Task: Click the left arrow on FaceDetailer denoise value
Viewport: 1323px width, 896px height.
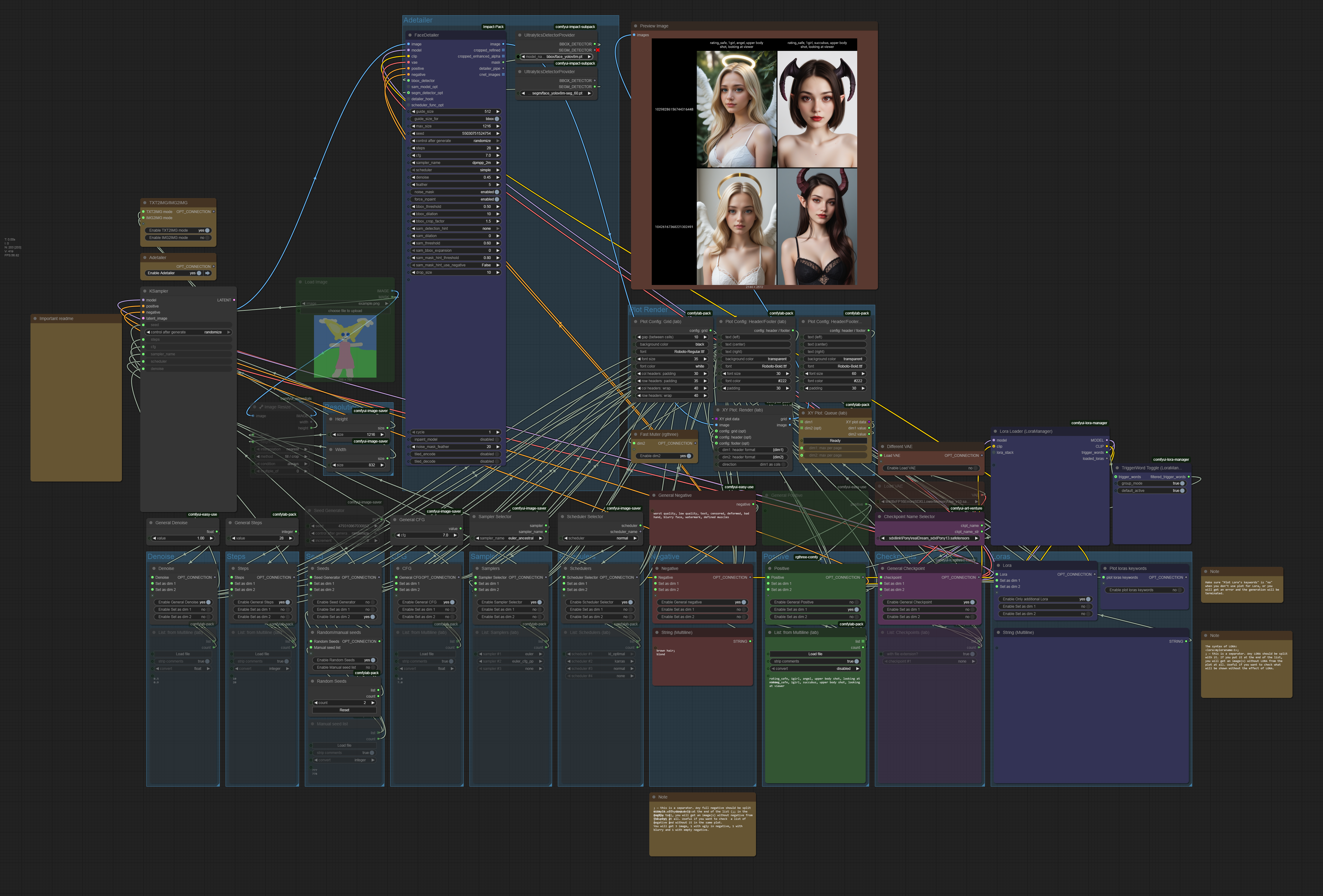Action: (x=413, y=177)
